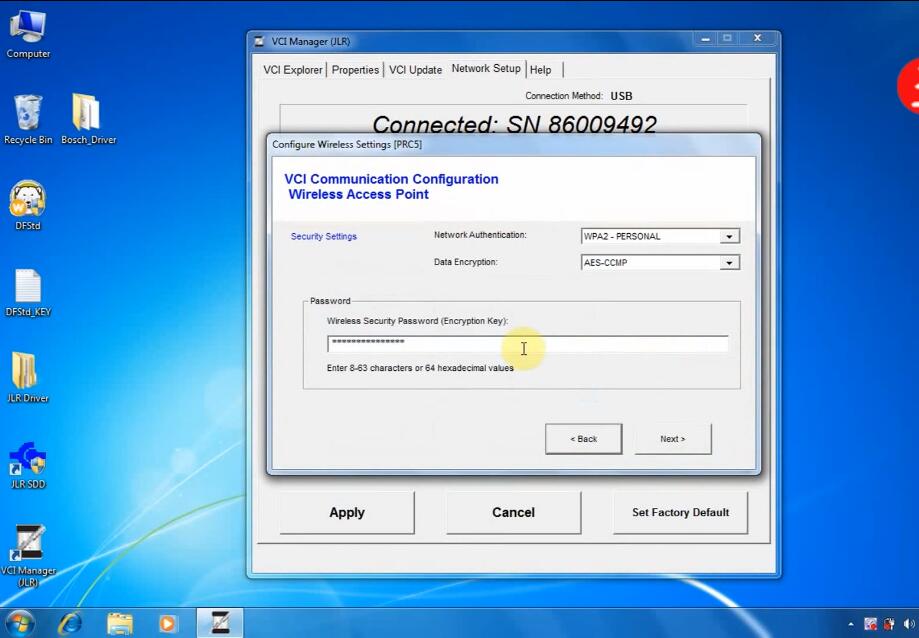Click the Back button
This screenshot has height=638, width=919.
[x=584, y=439]
